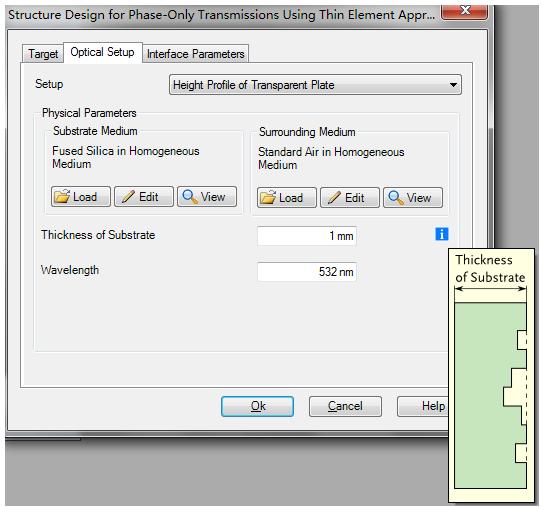Click the Cancel button
Screen dimensions: 543x508
[345, 406]
